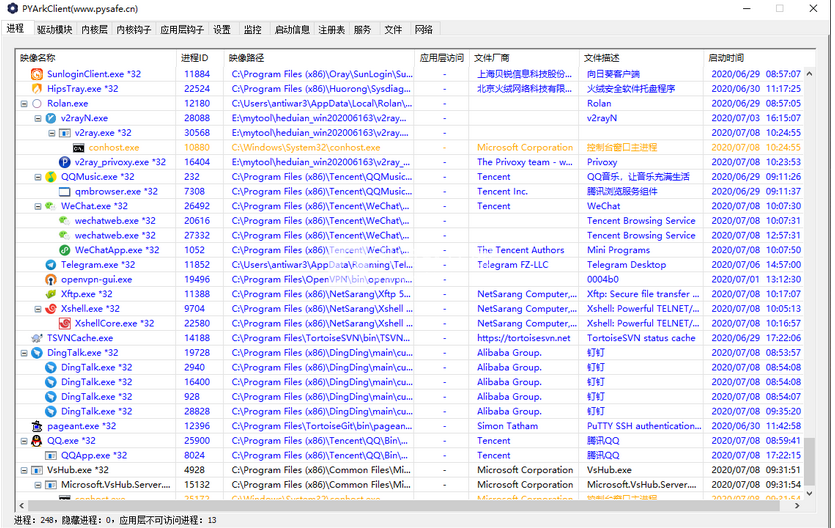Collapse the v2ray.exe *32 subtree
This screenshot has height=528, width=835.
[x=52, y=133]
